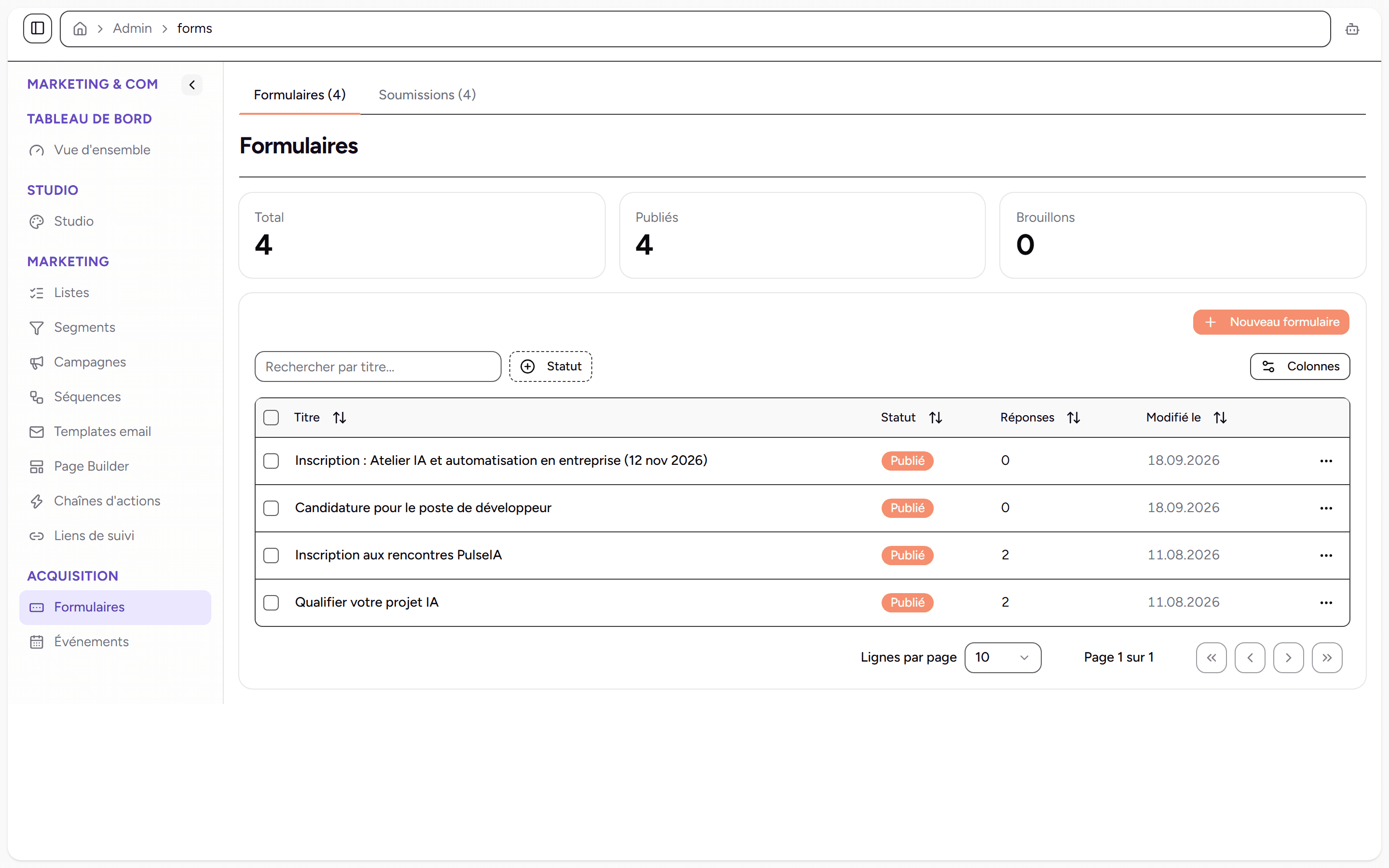Select Formulaires in the sidebar

(x=115, y=608)
